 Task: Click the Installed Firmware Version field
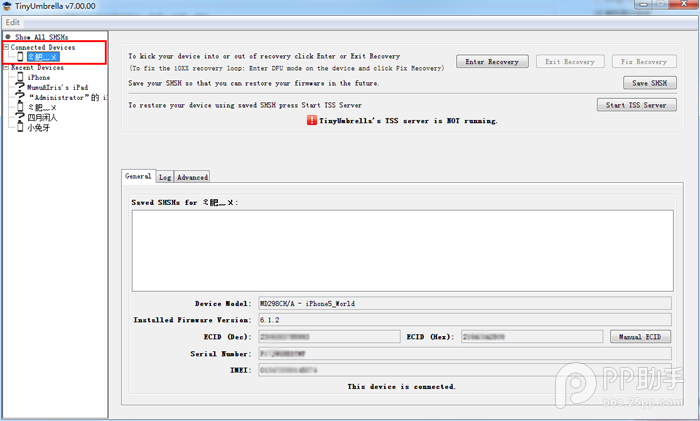(465, 320)
